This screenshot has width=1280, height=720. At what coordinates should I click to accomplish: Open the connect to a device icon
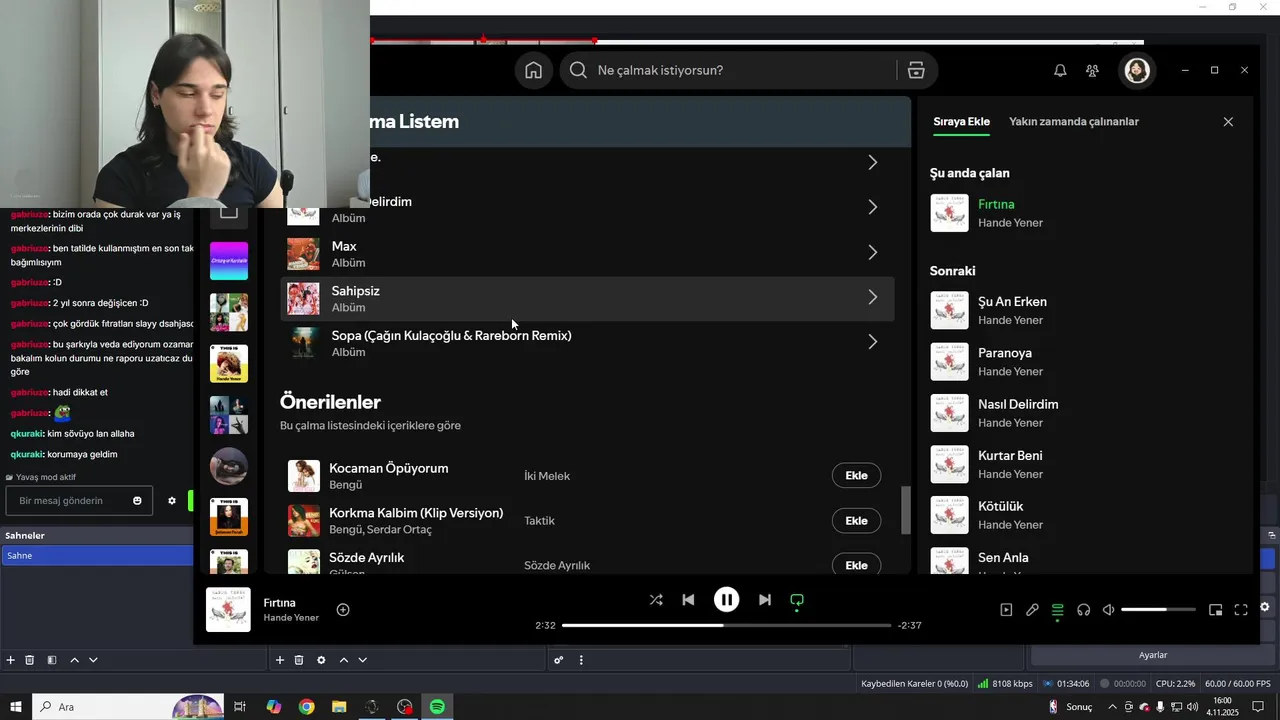pos(1083,610)
